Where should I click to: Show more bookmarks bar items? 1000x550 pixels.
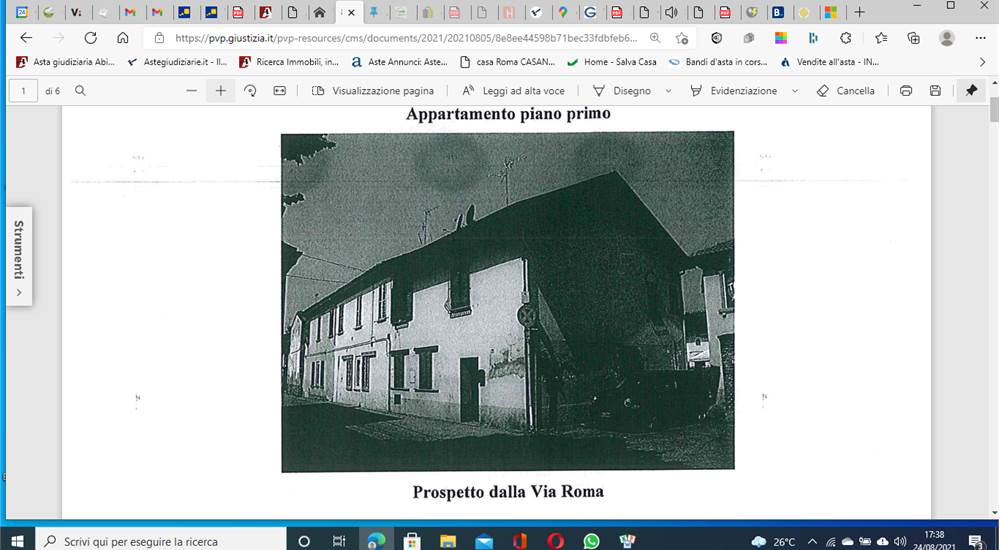coord(982,62)
